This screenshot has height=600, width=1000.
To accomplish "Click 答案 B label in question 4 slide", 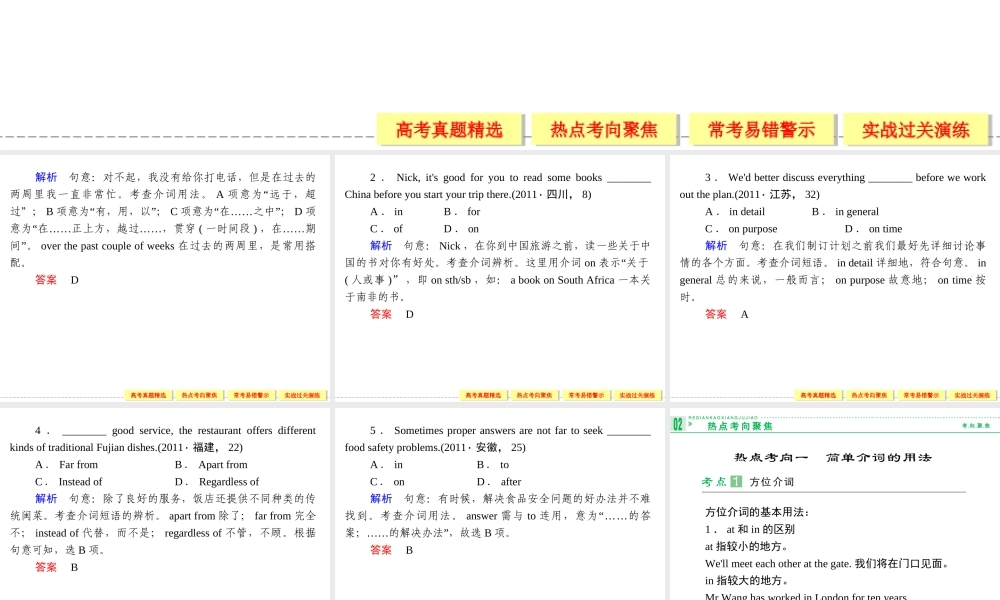I will [56, 567].
